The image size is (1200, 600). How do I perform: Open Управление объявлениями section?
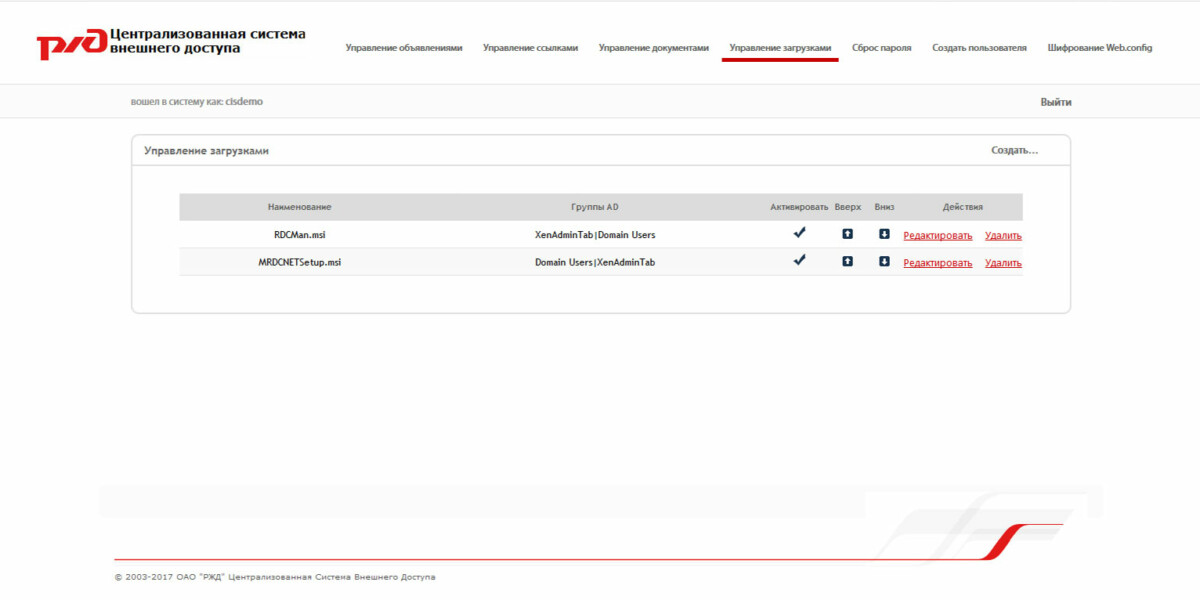(x=404, y=47)
